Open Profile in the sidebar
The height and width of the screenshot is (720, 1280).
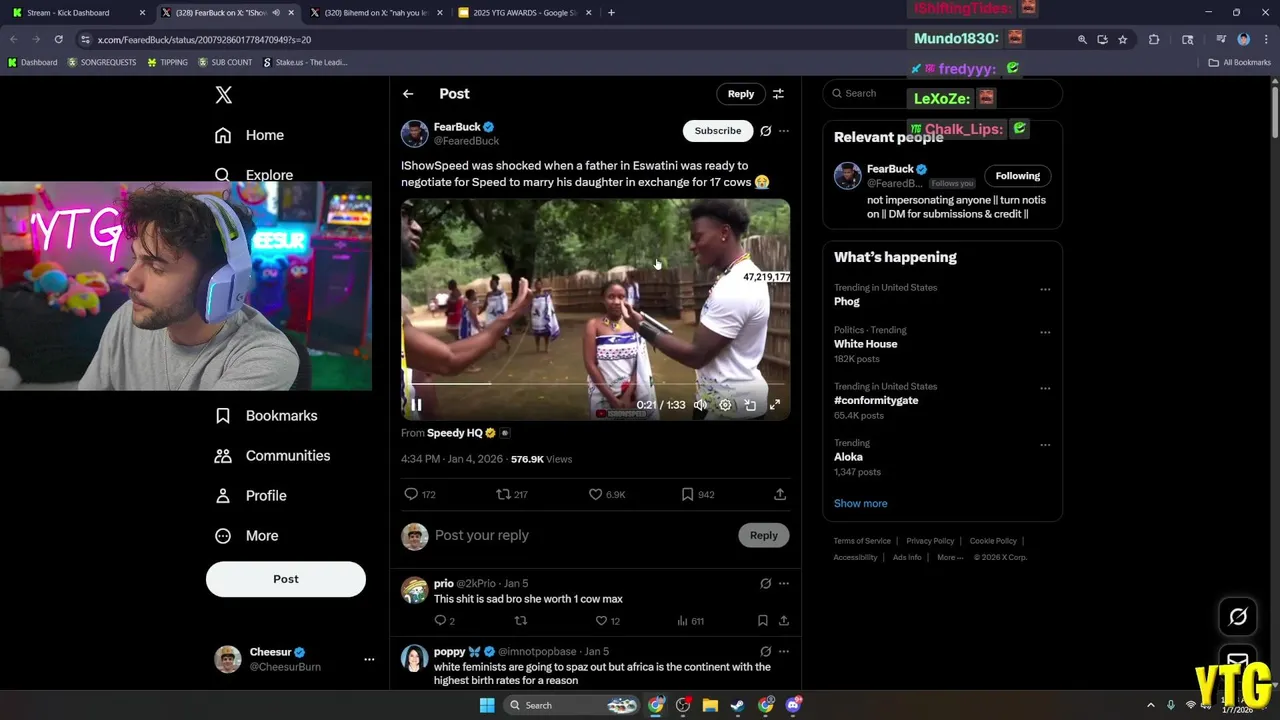tap(252, 496)
